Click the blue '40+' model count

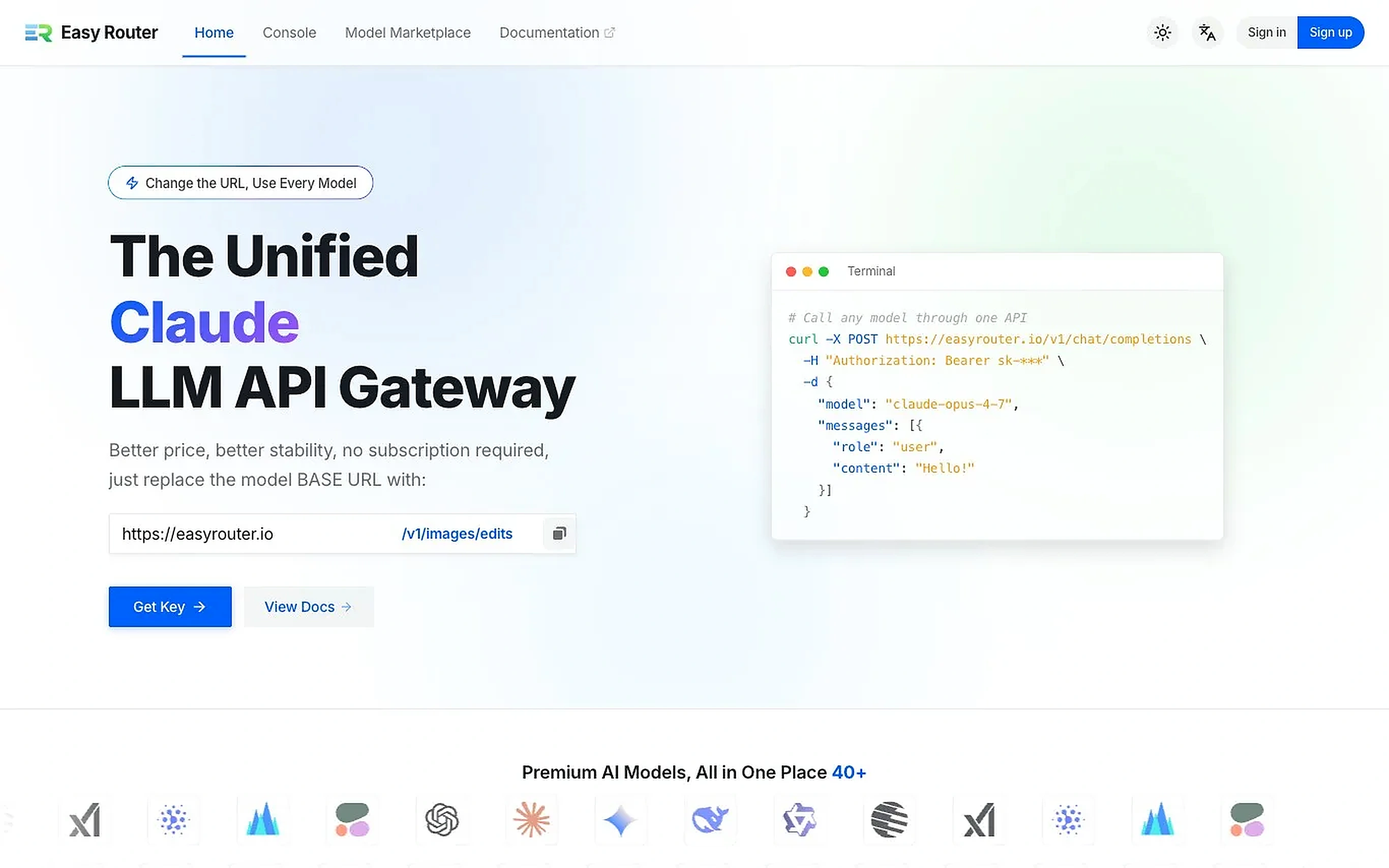pos(849,772)
